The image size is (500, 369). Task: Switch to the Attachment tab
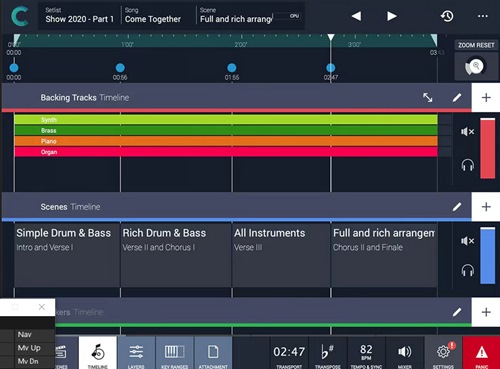click(x=213, y=353)
